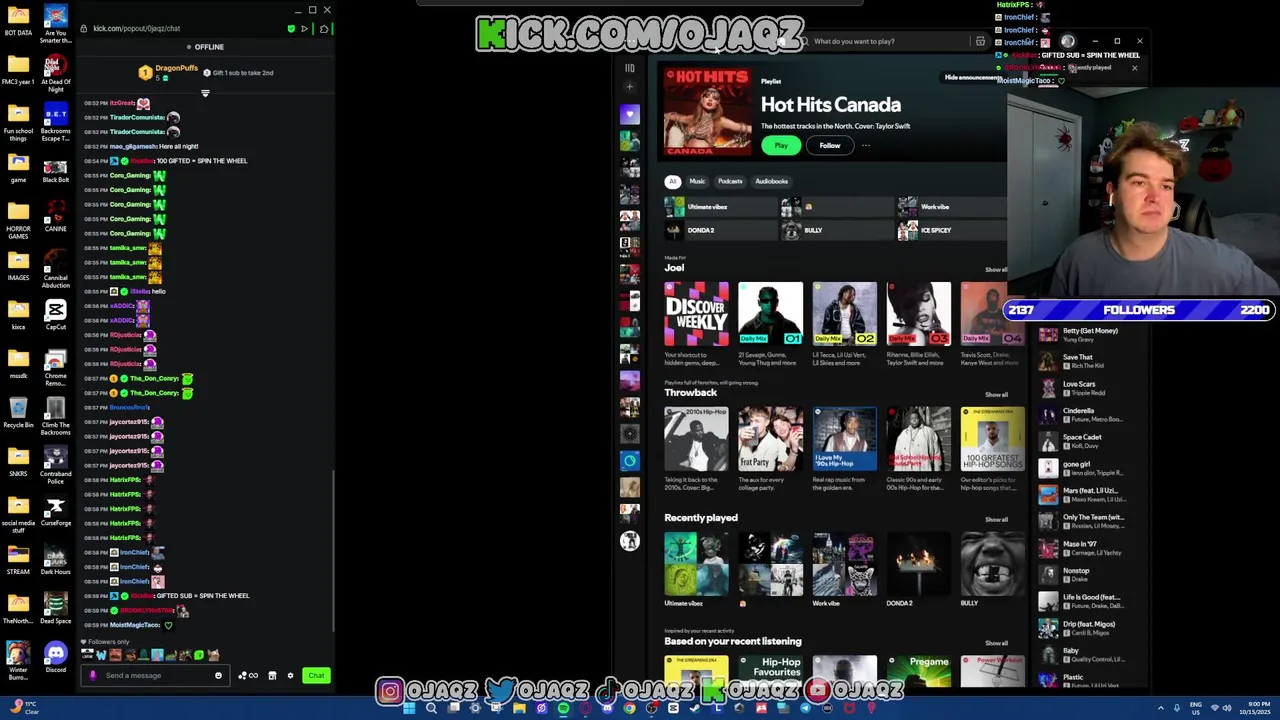Open Liked Songs purple heart in sidebar

point(629,114)
